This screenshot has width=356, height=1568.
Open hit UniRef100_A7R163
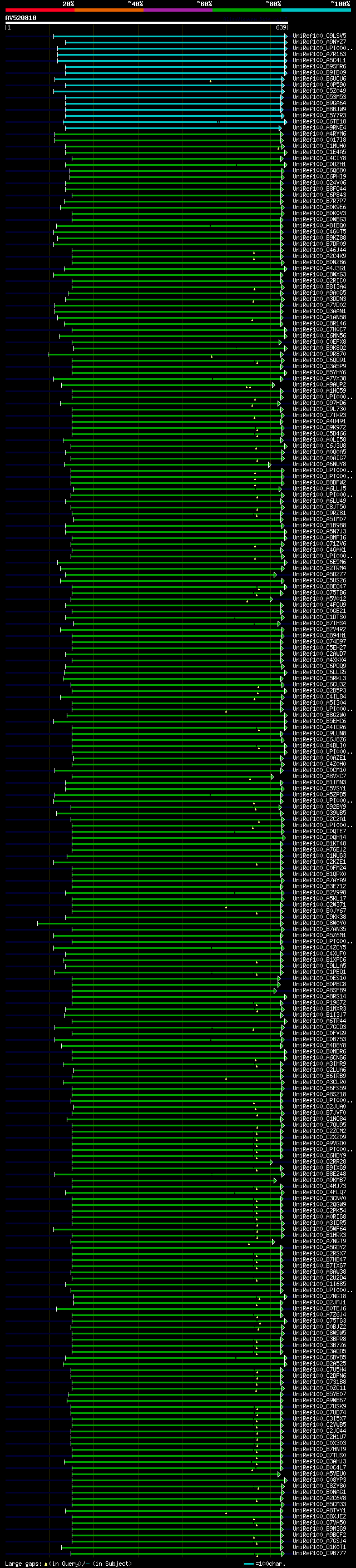(x=319, y=54)
